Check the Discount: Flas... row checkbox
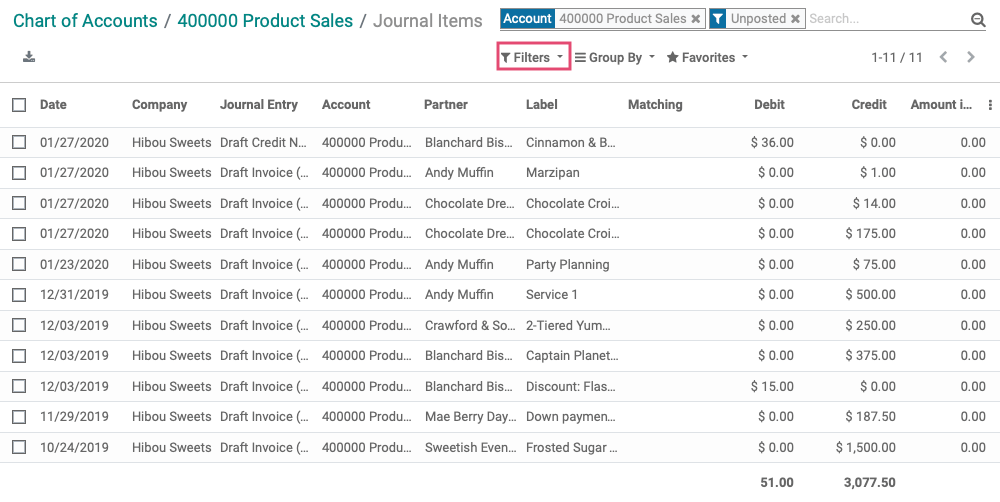Image resolution: width=1000 pixels, height=502 pixels. 19,386
